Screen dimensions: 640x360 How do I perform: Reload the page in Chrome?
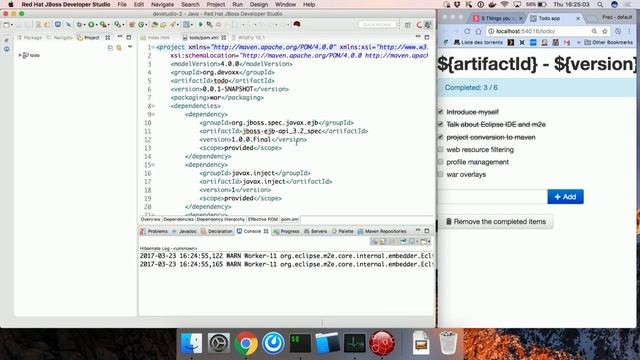click(x=467, y=31)
